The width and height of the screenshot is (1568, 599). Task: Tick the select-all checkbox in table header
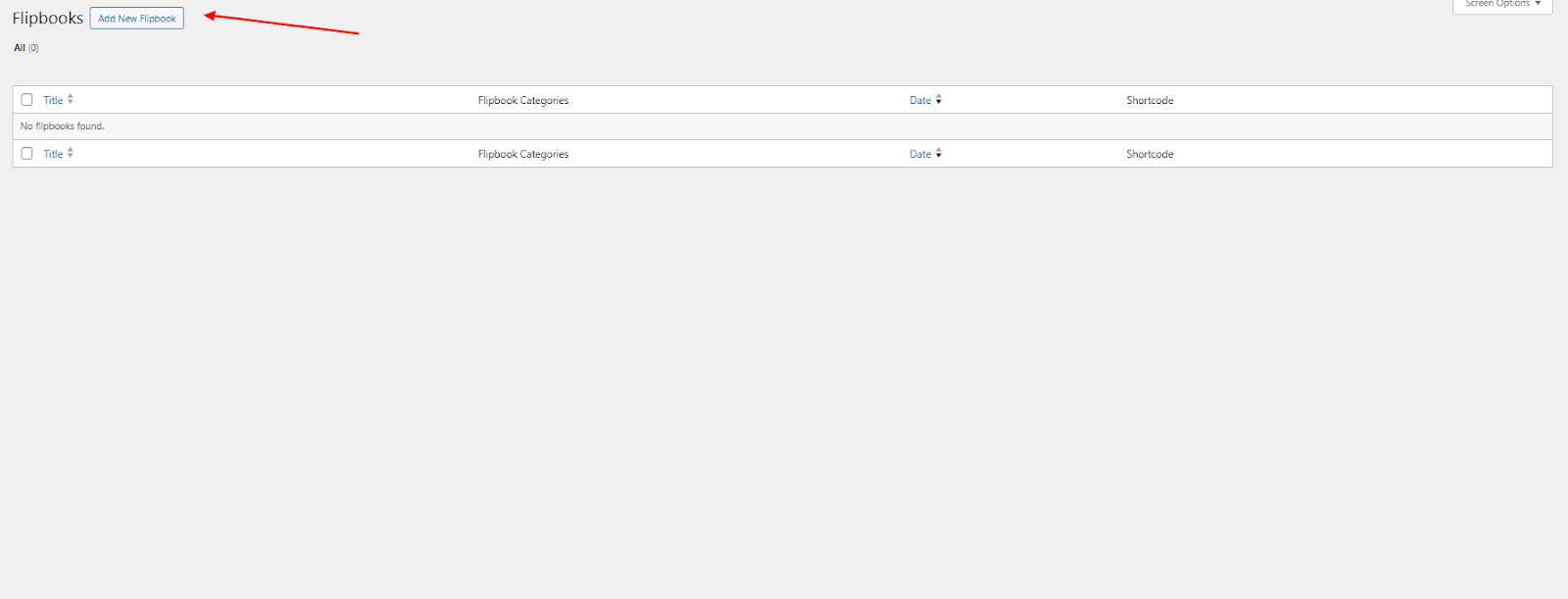(x=27, y=100)
